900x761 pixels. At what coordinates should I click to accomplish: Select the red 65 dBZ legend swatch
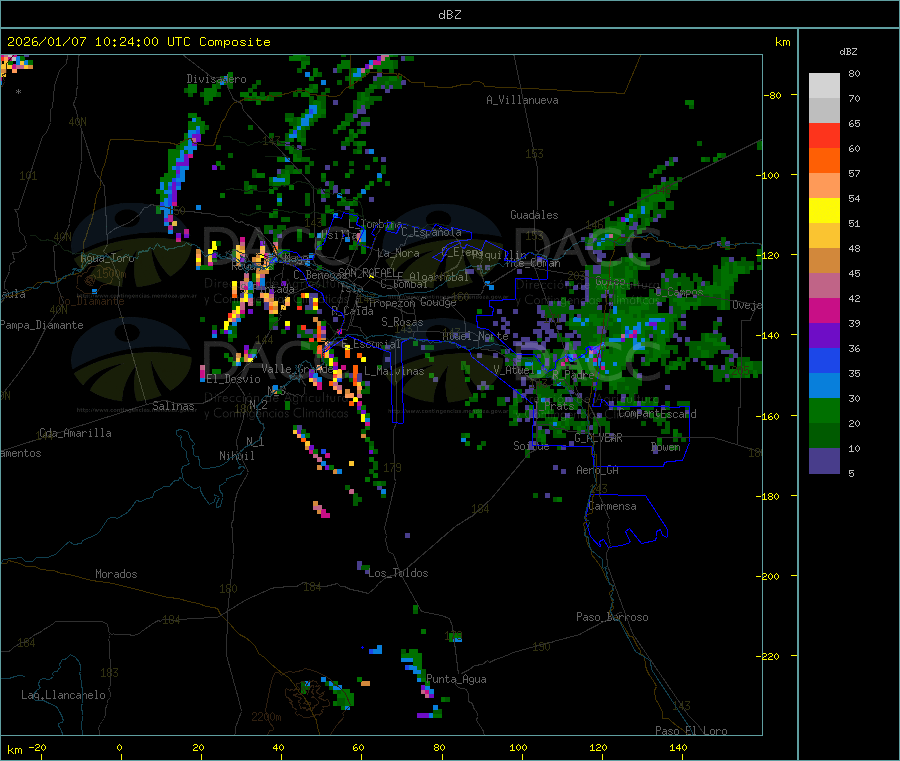point(824,135)
